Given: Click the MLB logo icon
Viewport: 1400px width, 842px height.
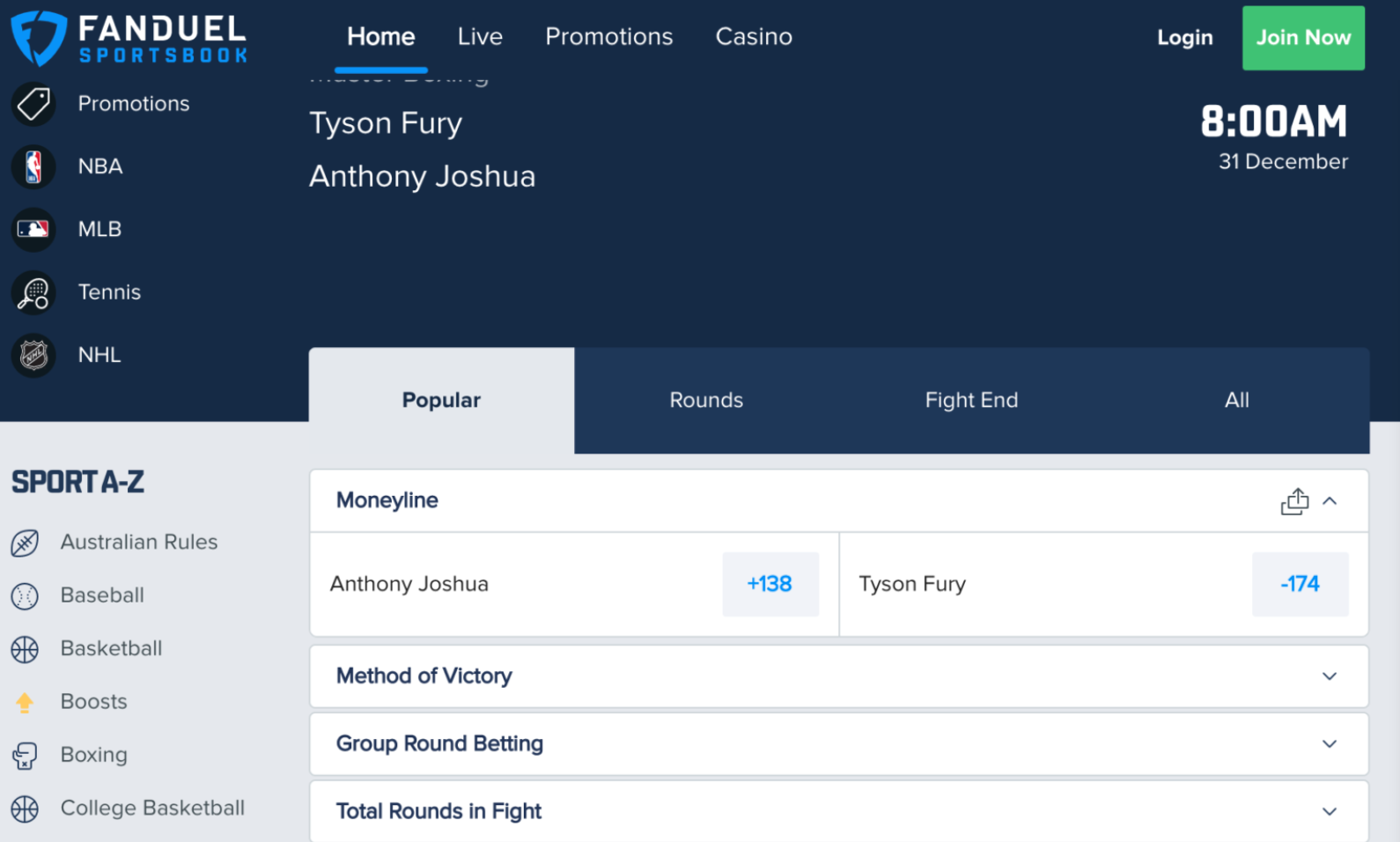Looking at the screenshot, I should click(33, 230).
